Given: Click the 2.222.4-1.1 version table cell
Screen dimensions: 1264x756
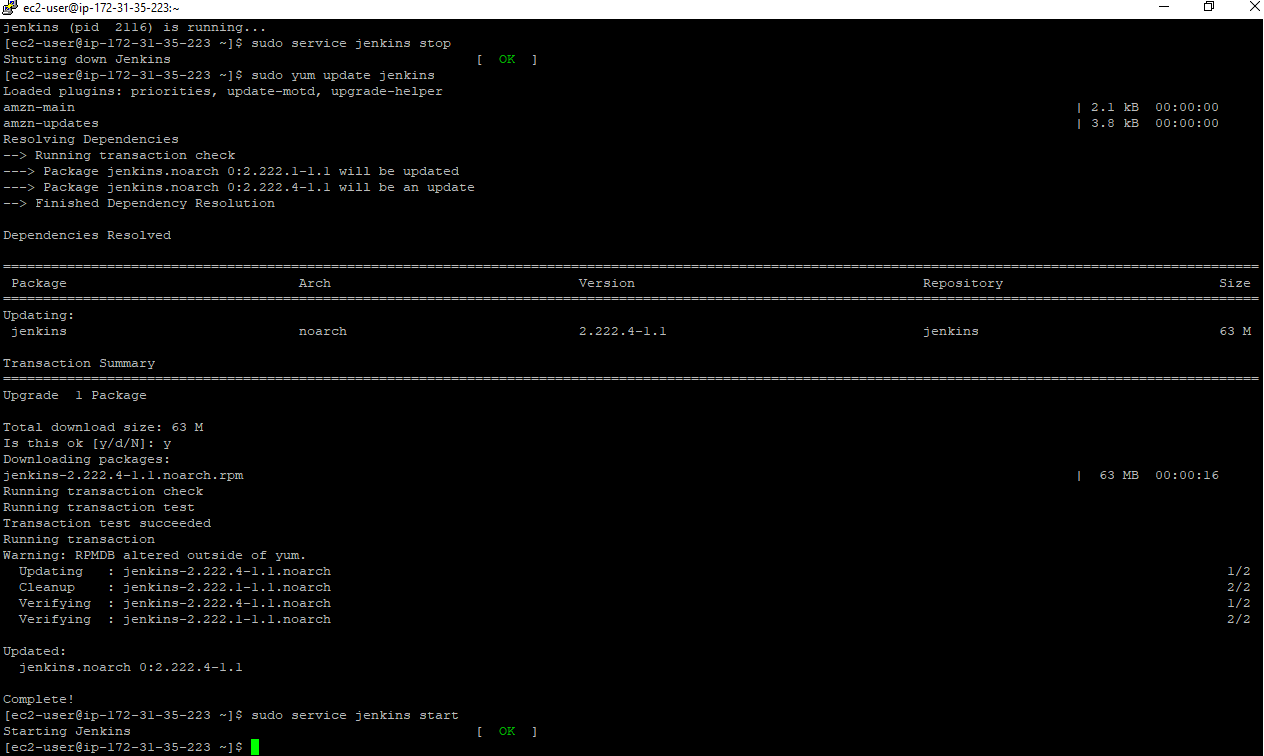Looking at the screenshot, I should pyautogui.click(x=623, y=332).
